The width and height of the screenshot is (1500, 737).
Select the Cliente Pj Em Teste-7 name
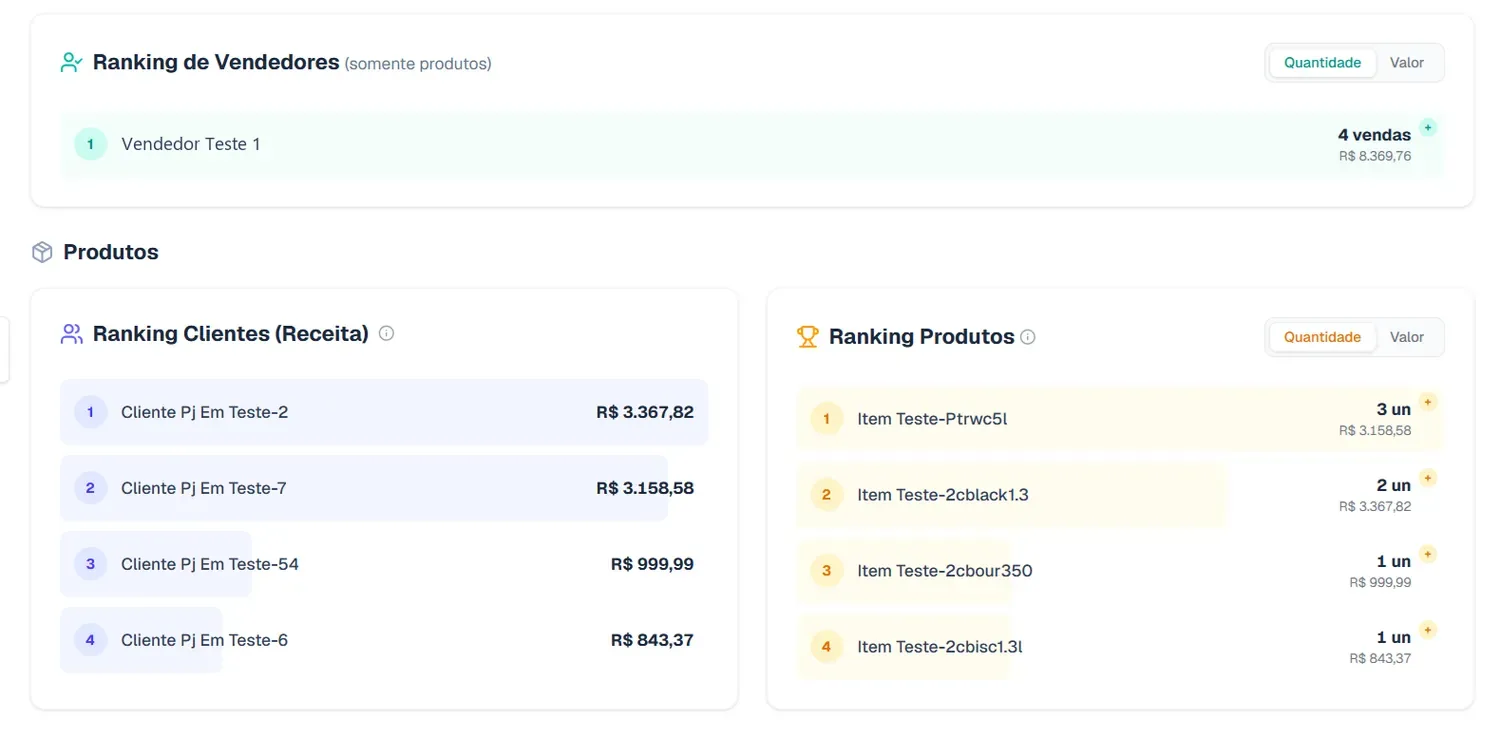(204, 488)
